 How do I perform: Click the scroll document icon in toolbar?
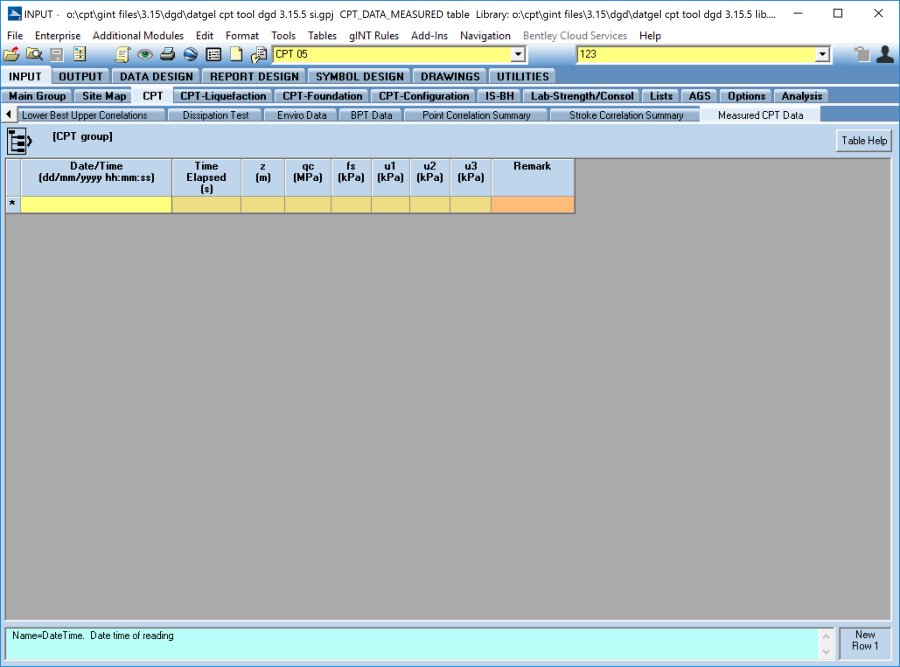click(x=123, y=55)
